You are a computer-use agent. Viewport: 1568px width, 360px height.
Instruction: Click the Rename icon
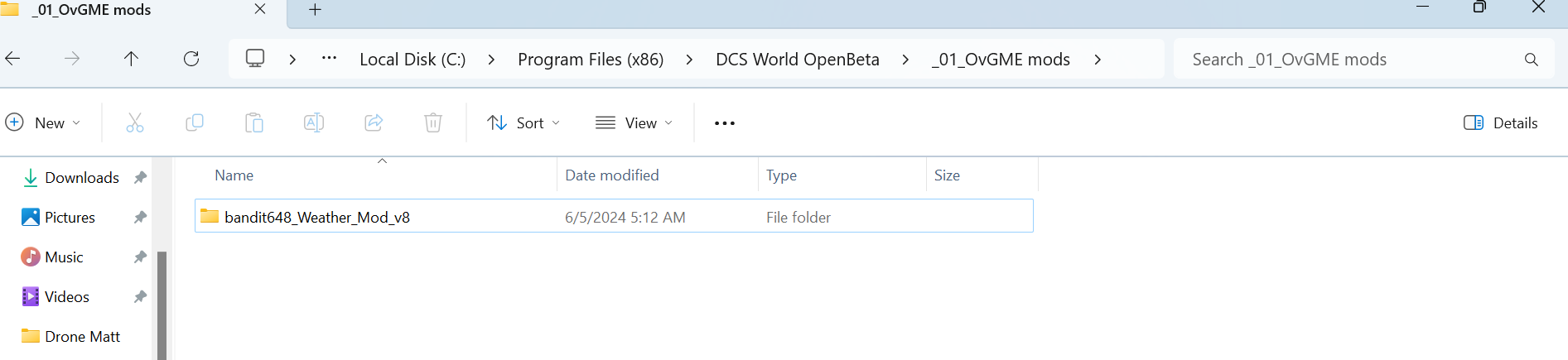[x=314, y=123]
